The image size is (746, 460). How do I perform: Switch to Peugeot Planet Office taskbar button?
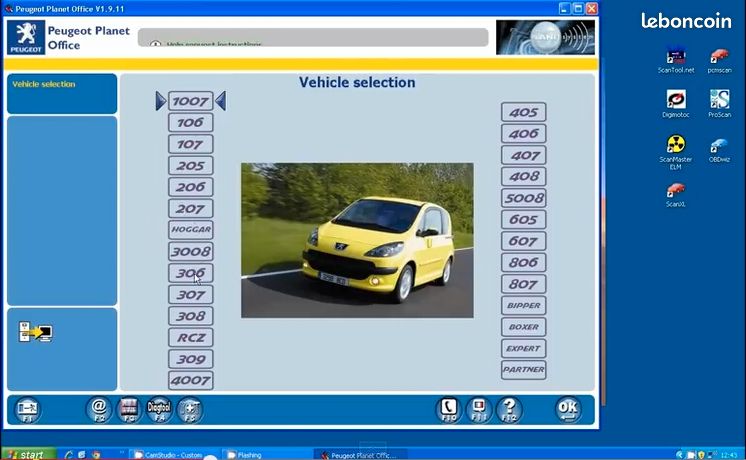point(360,455)
